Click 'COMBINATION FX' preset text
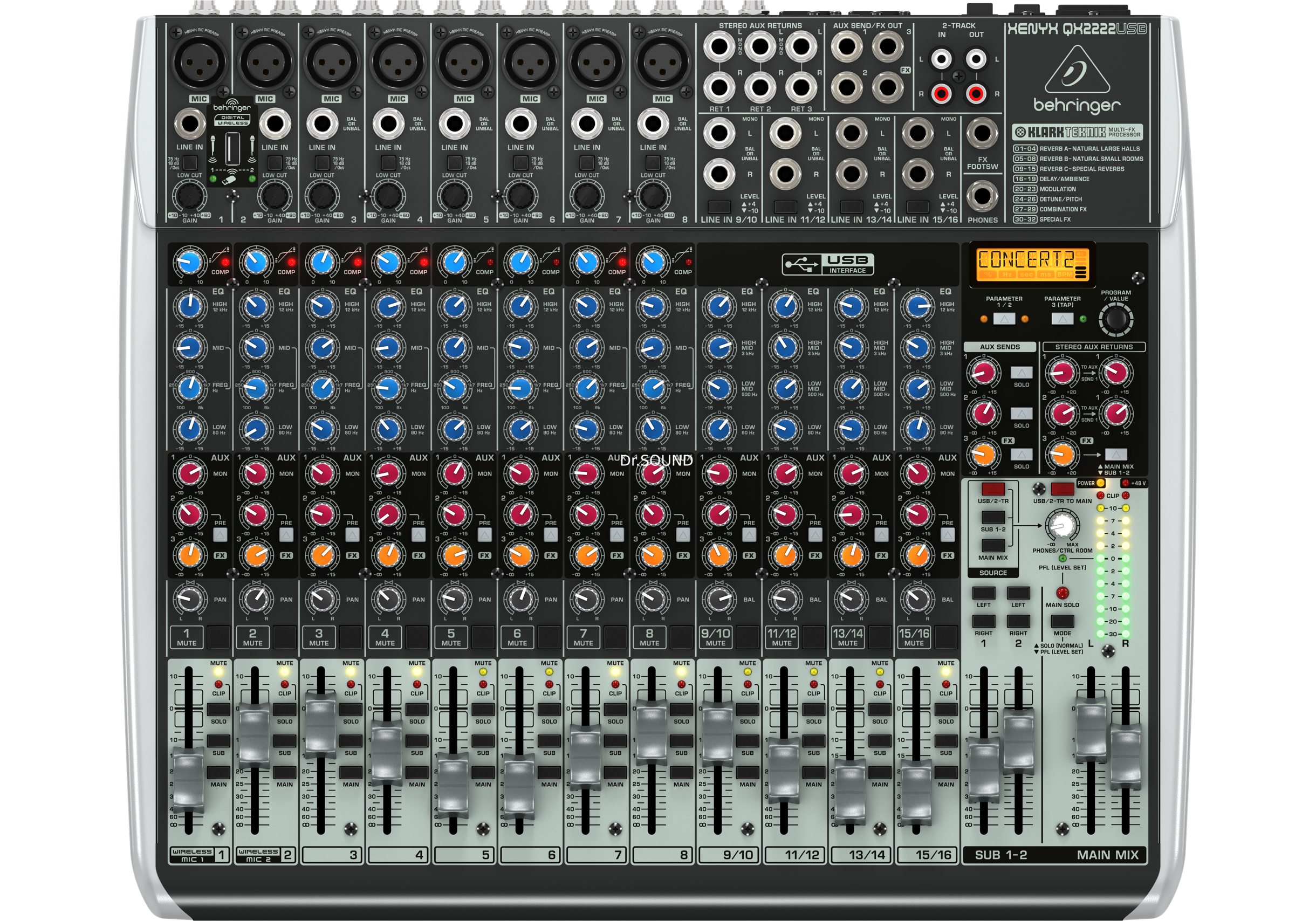Image resolution: width=1316 pixels, height=921 pixels. (1063, 209)
